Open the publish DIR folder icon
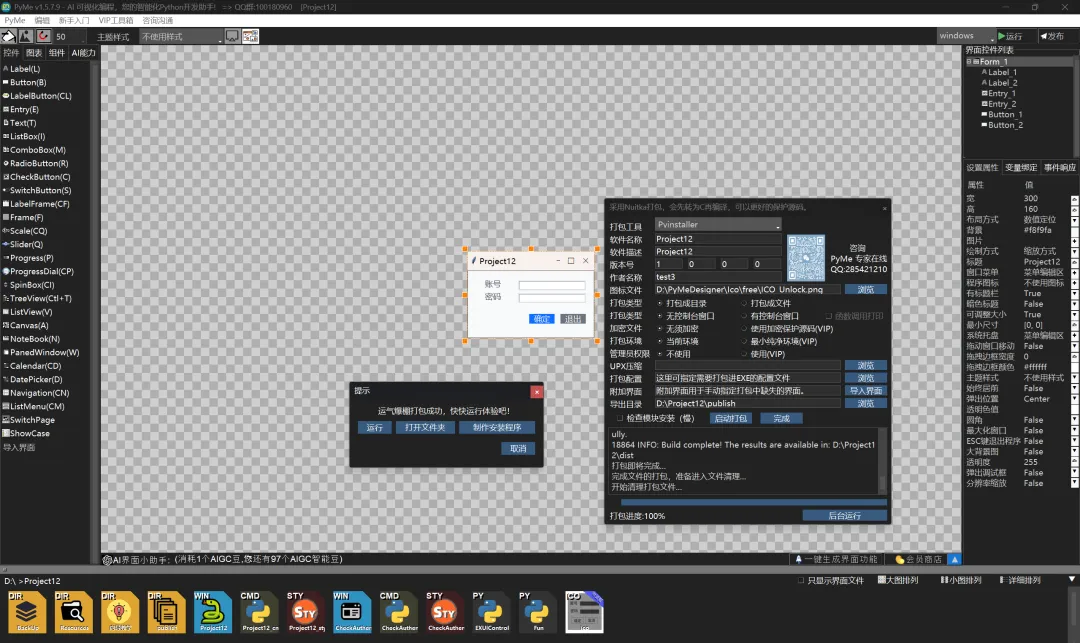 pyautogui.click(x=166, y=612)
